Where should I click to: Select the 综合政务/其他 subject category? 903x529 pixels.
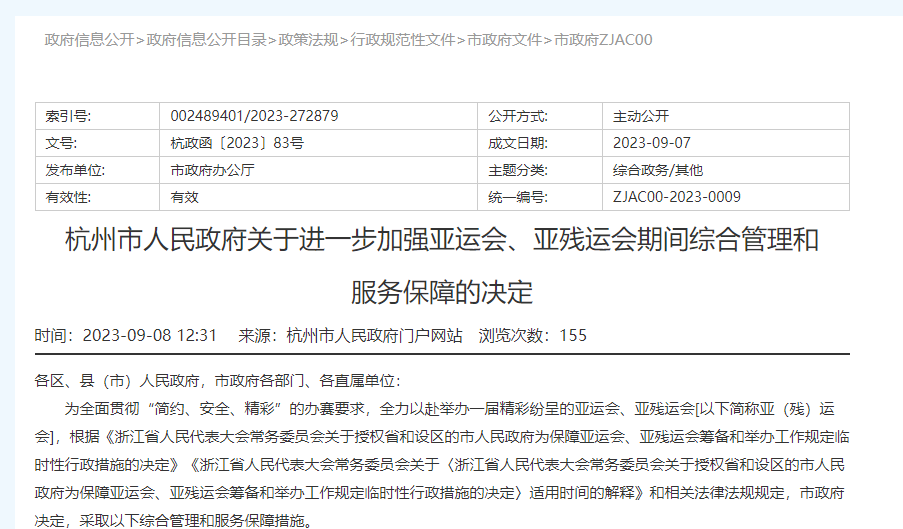tap(657, 170)
